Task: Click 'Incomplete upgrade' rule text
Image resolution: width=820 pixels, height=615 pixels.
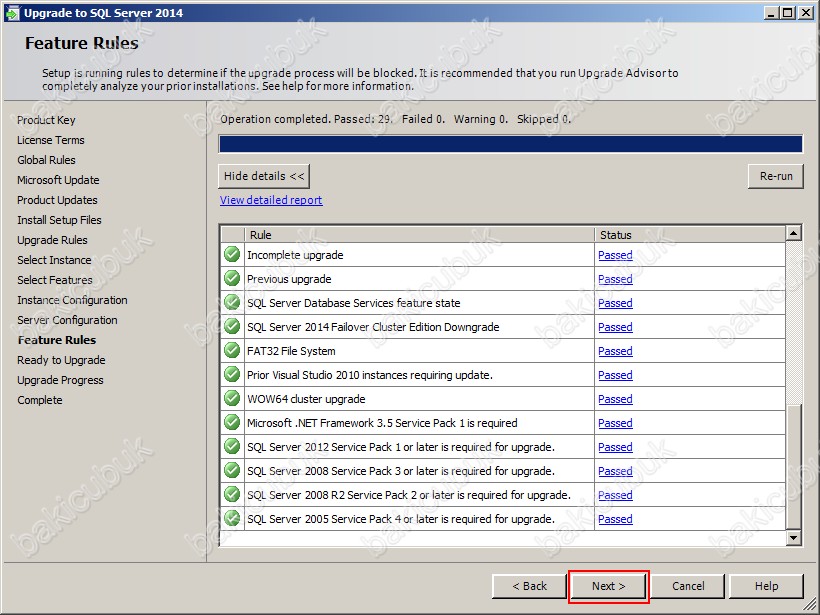Action: 295,255
